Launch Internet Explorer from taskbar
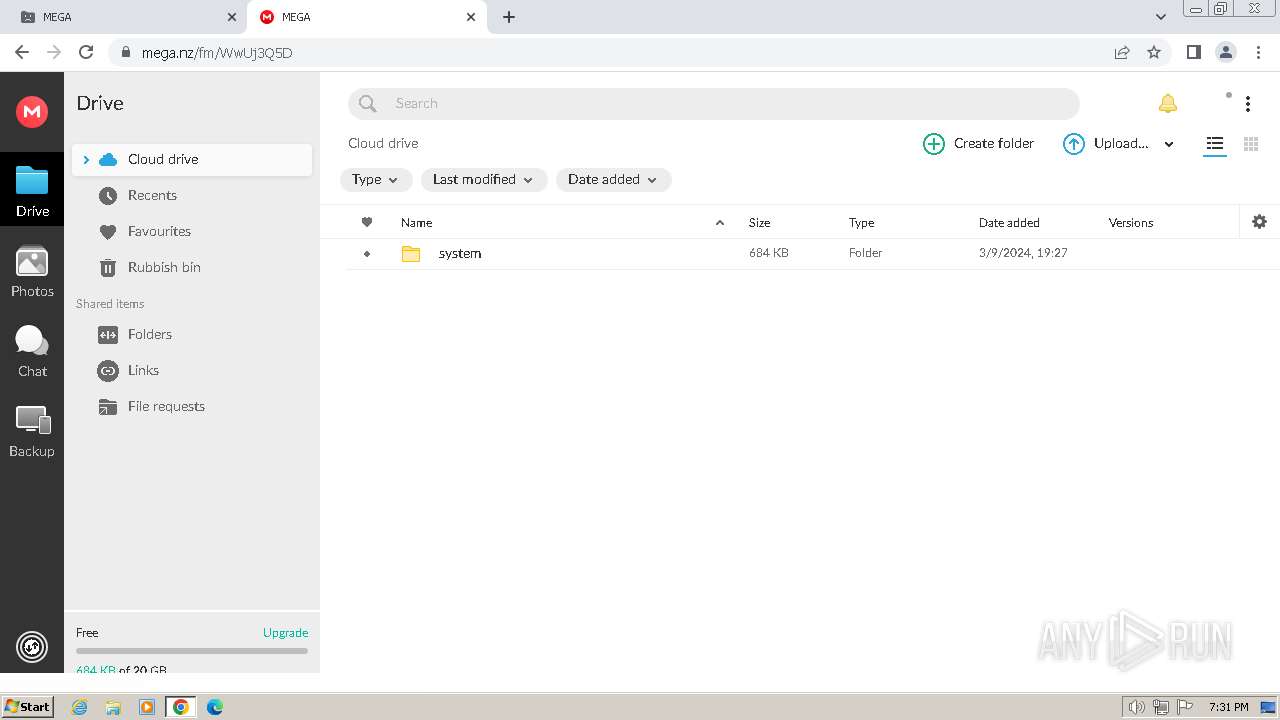This screenshot has width=1280, height=720. [80, 707]
